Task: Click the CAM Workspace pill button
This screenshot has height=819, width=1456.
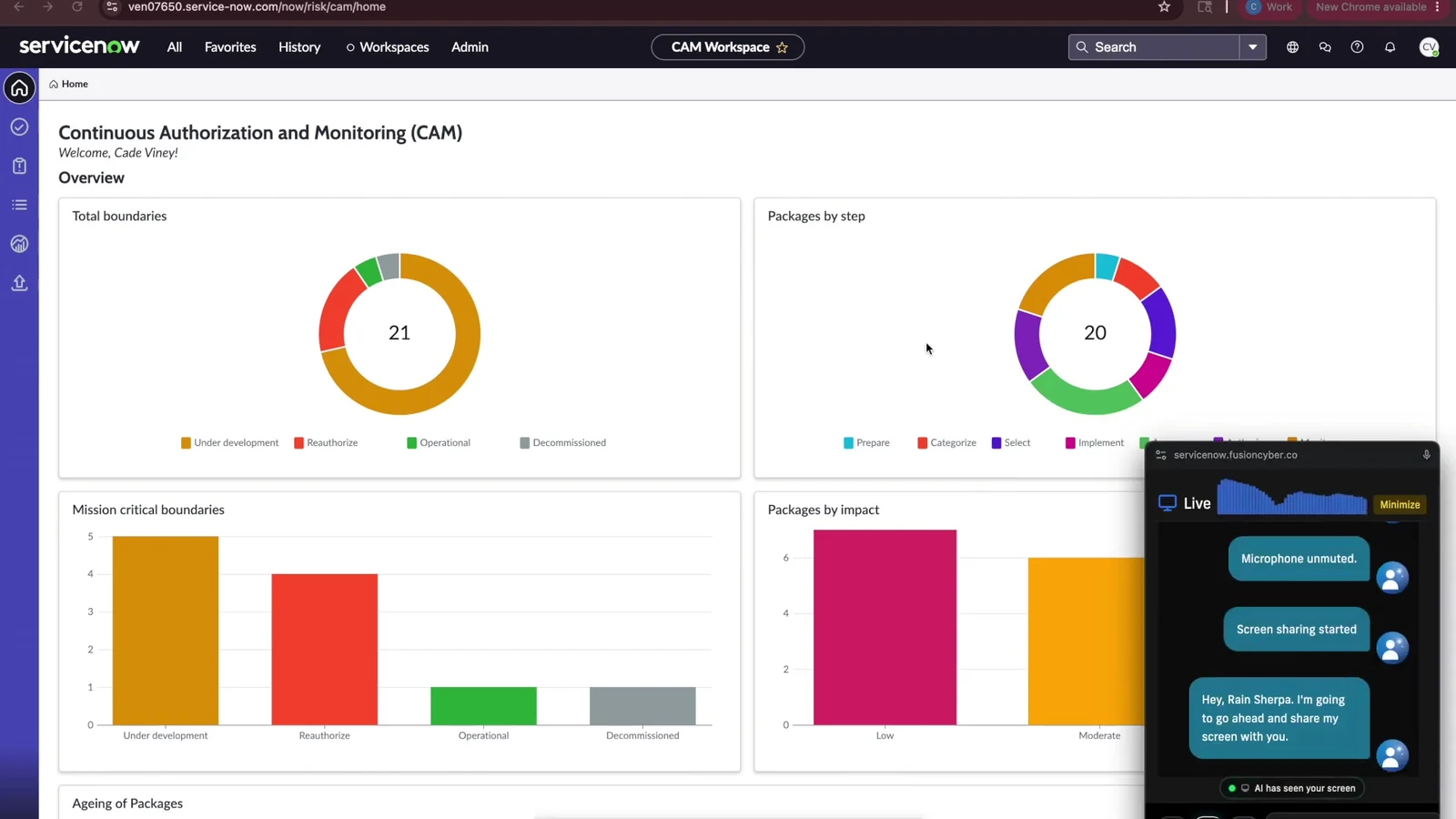Action: click(x=727, y=47)
